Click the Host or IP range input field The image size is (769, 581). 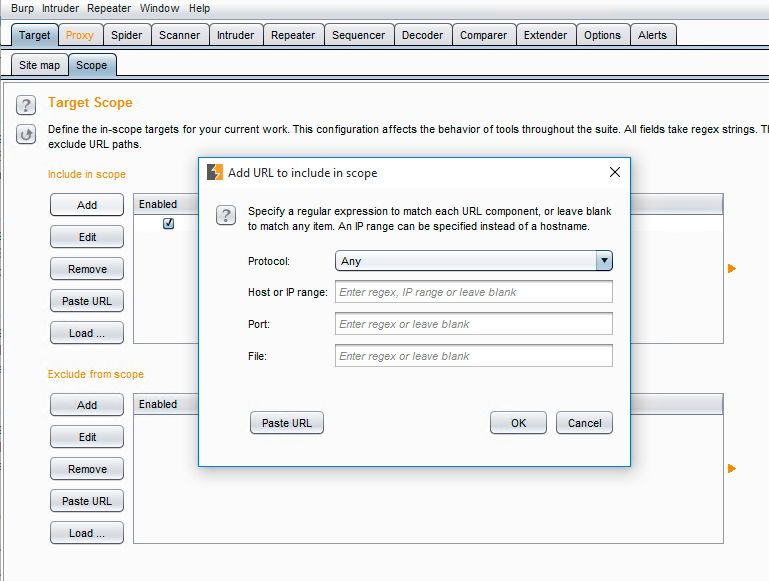pyautogui.click(x=474, y=292)
